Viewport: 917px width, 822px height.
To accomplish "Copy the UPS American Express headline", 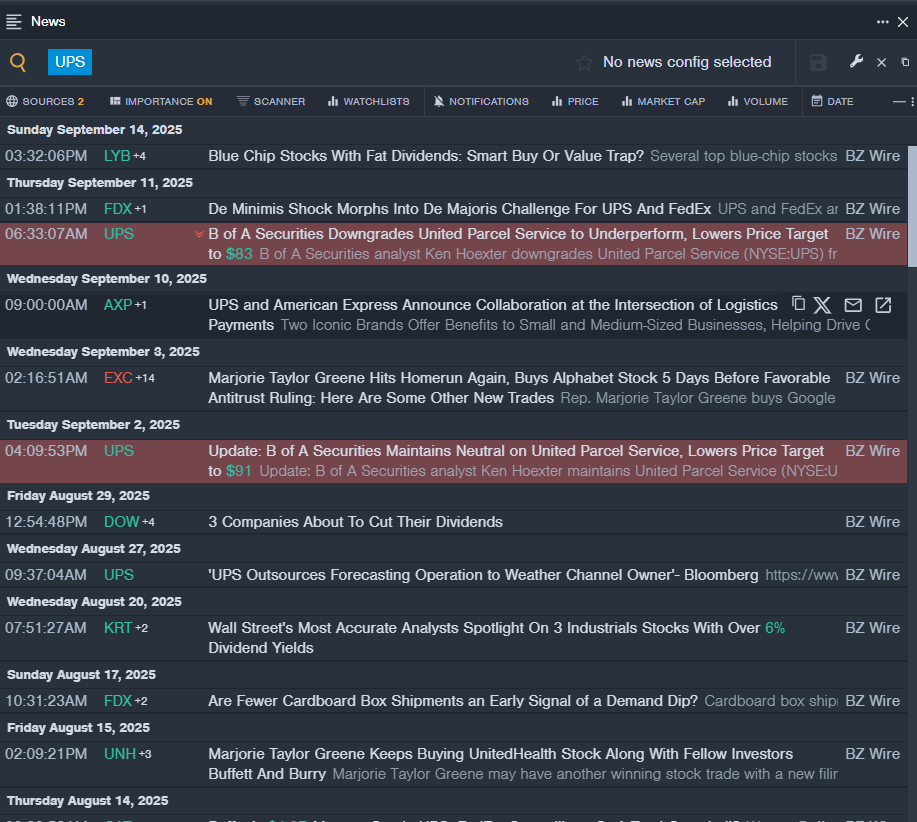I will coord(798,304).
